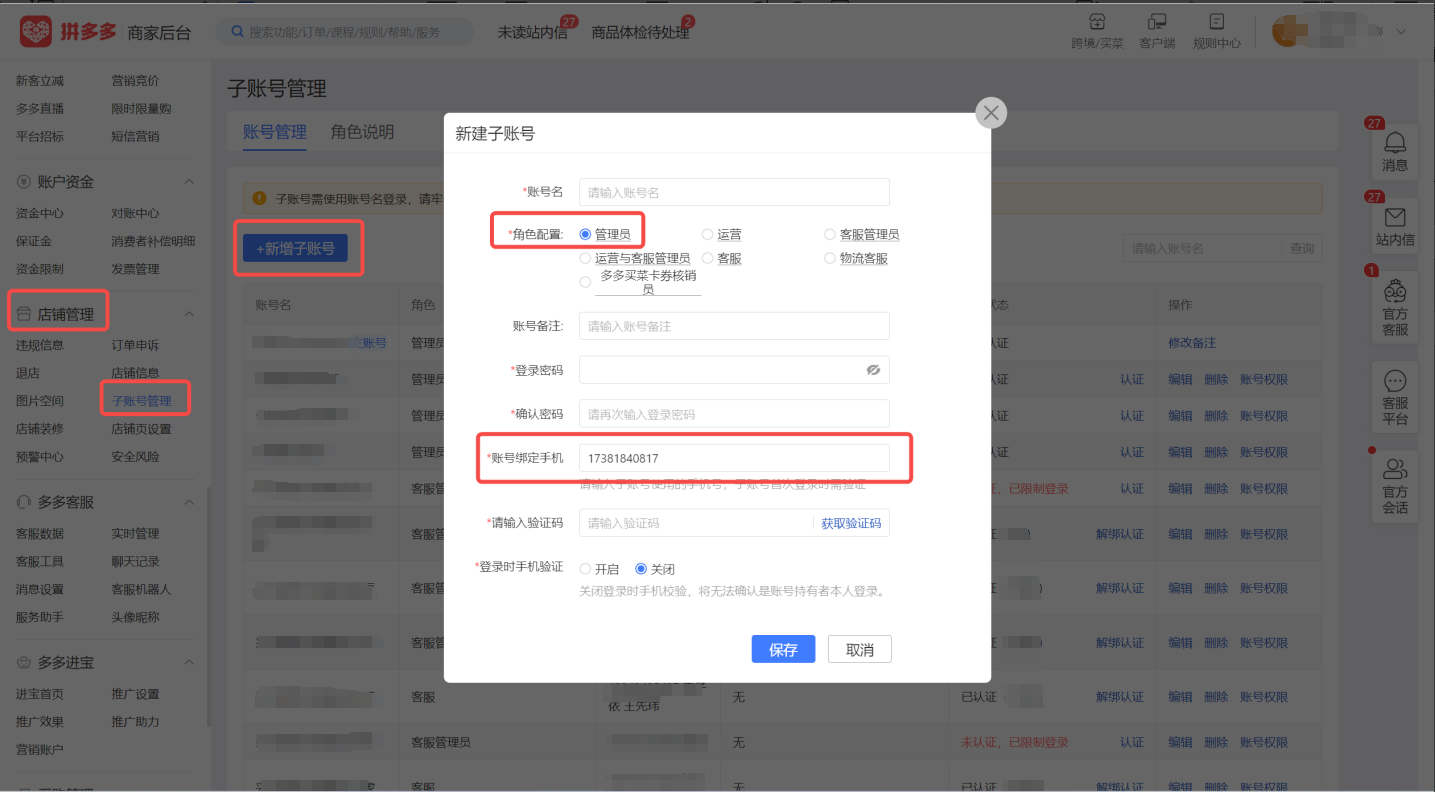Open the account dropdown arrow at top right
1435x792 pixels.
(1401, 32)
